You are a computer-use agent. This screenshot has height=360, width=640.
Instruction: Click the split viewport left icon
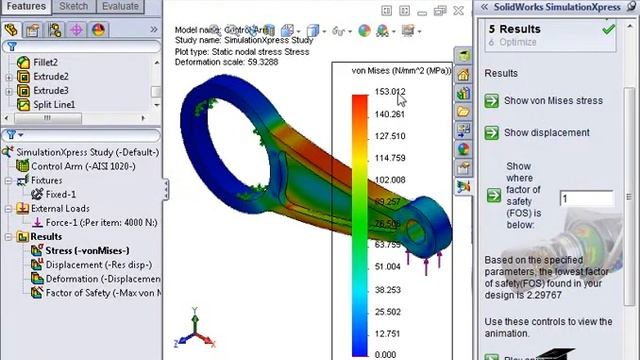pyautogui.click(x=386, y=11)
